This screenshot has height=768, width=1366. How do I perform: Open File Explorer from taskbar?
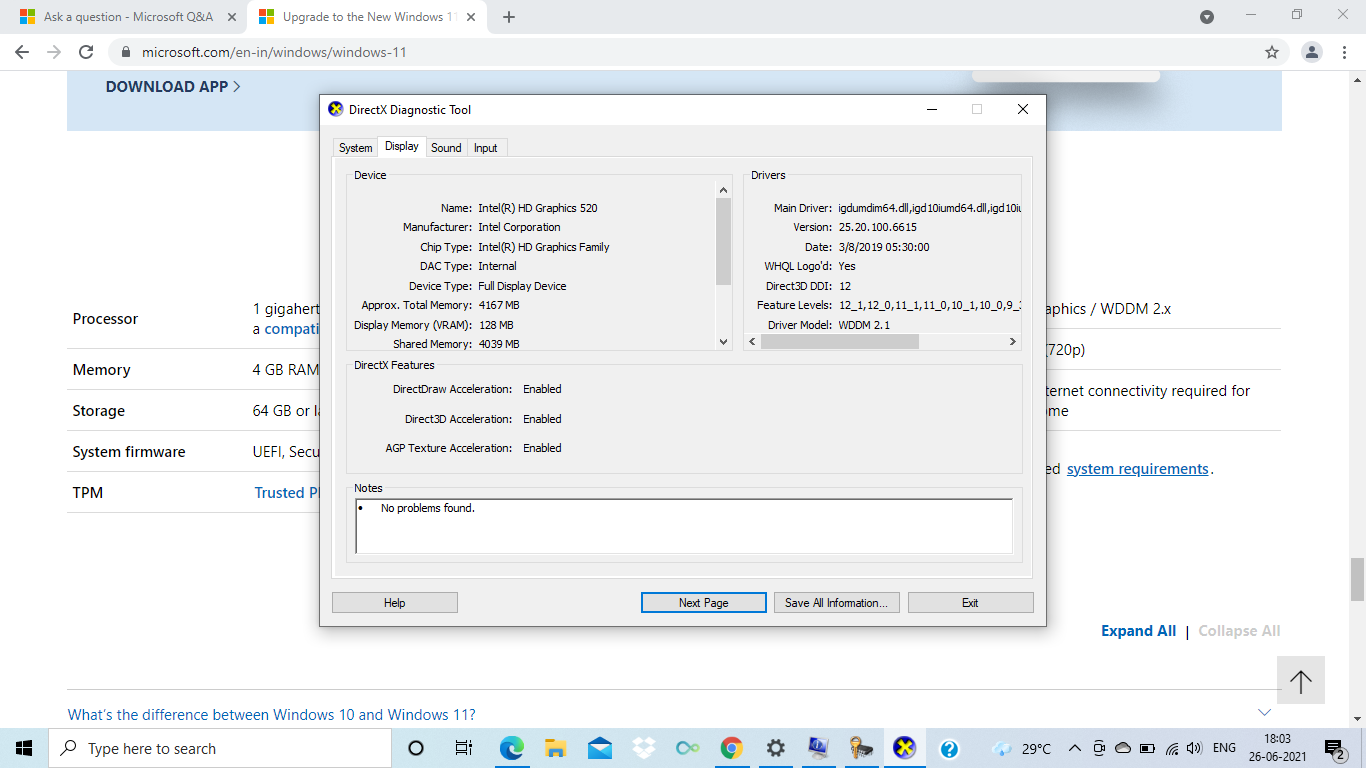[x=557, y=748]
